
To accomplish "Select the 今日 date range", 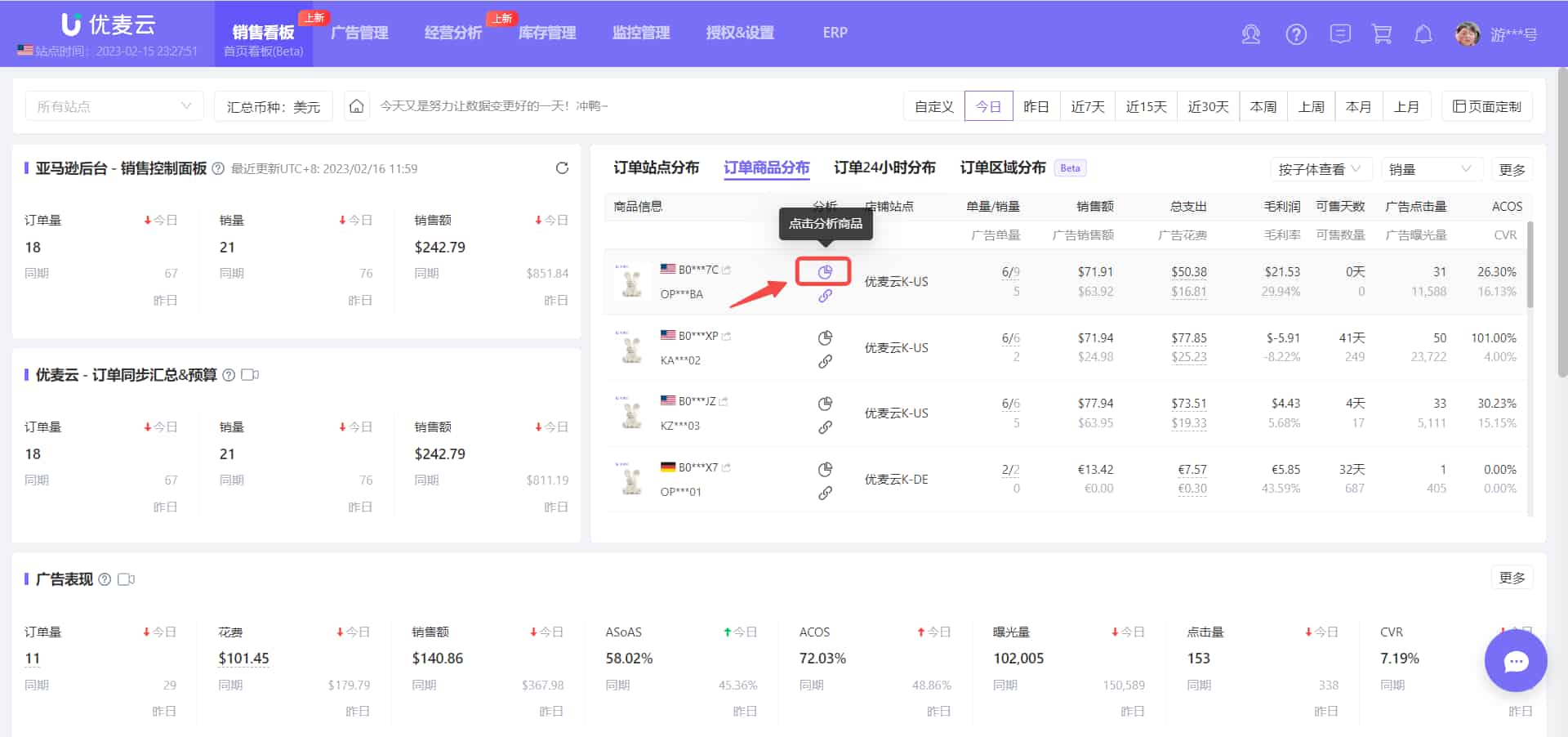I will (988, 106).
